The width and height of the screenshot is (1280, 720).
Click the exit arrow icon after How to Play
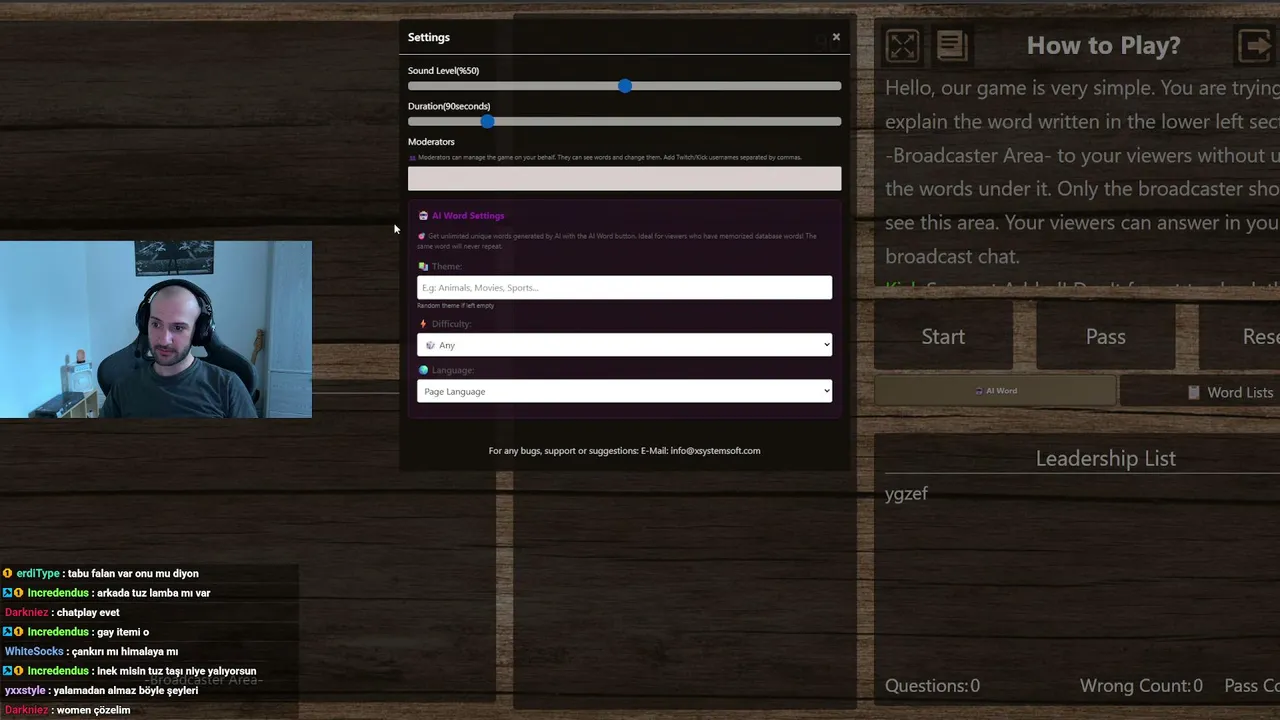click(x=1254, y=45)
